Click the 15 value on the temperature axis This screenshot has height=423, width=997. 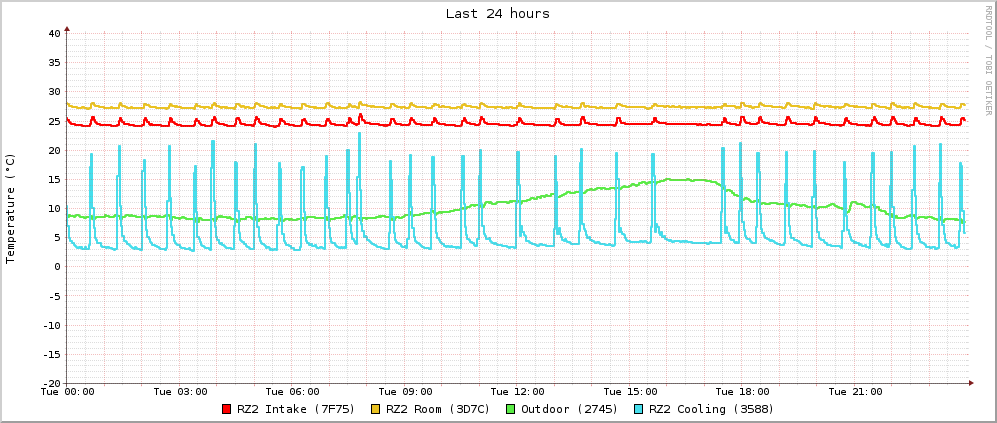54,179
